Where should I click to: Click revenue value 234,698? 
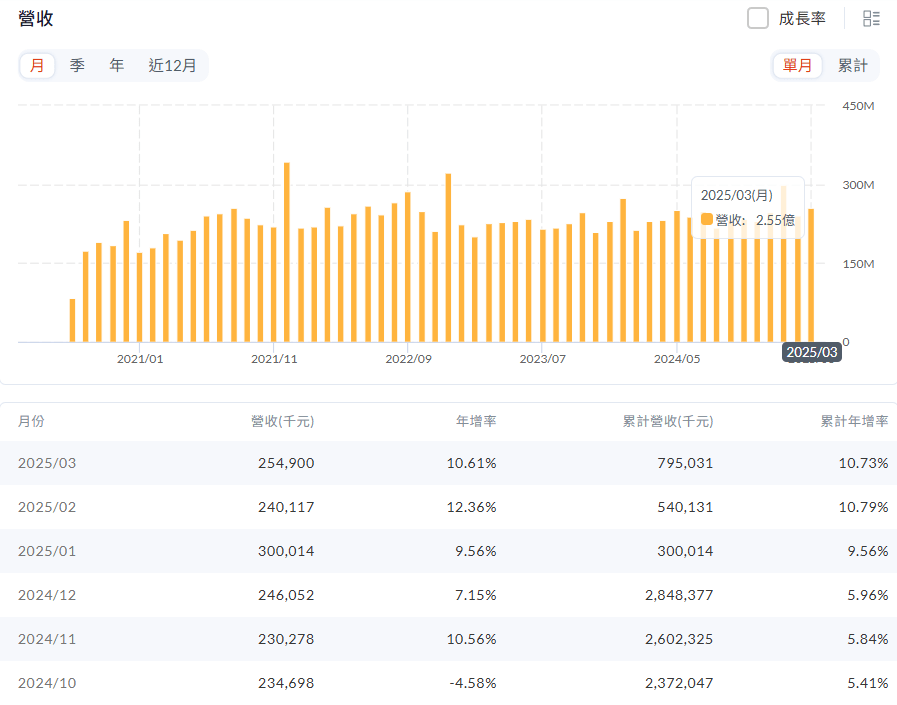pos(286,683)
